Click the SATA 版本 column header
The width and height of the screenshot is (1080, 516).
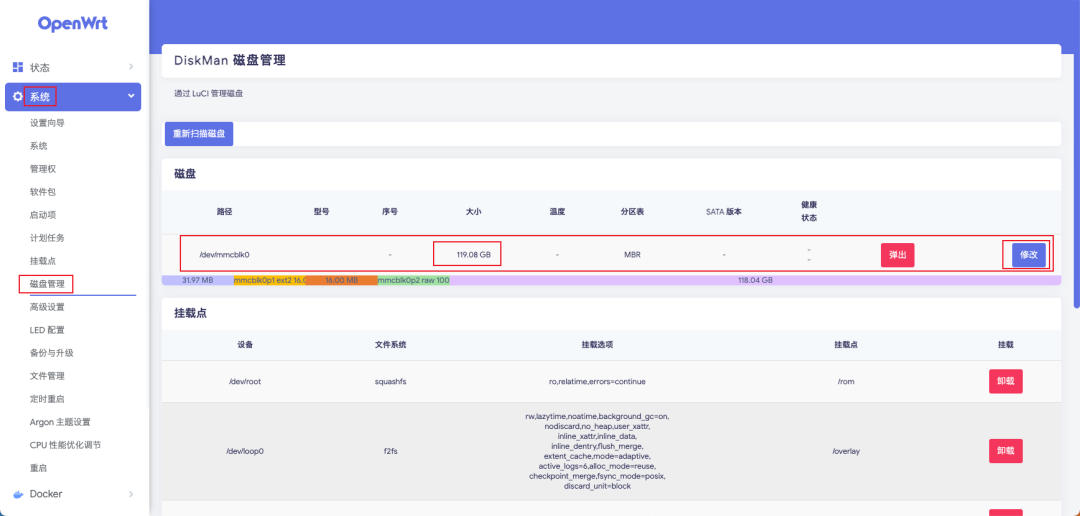click(x=724, y=211)
